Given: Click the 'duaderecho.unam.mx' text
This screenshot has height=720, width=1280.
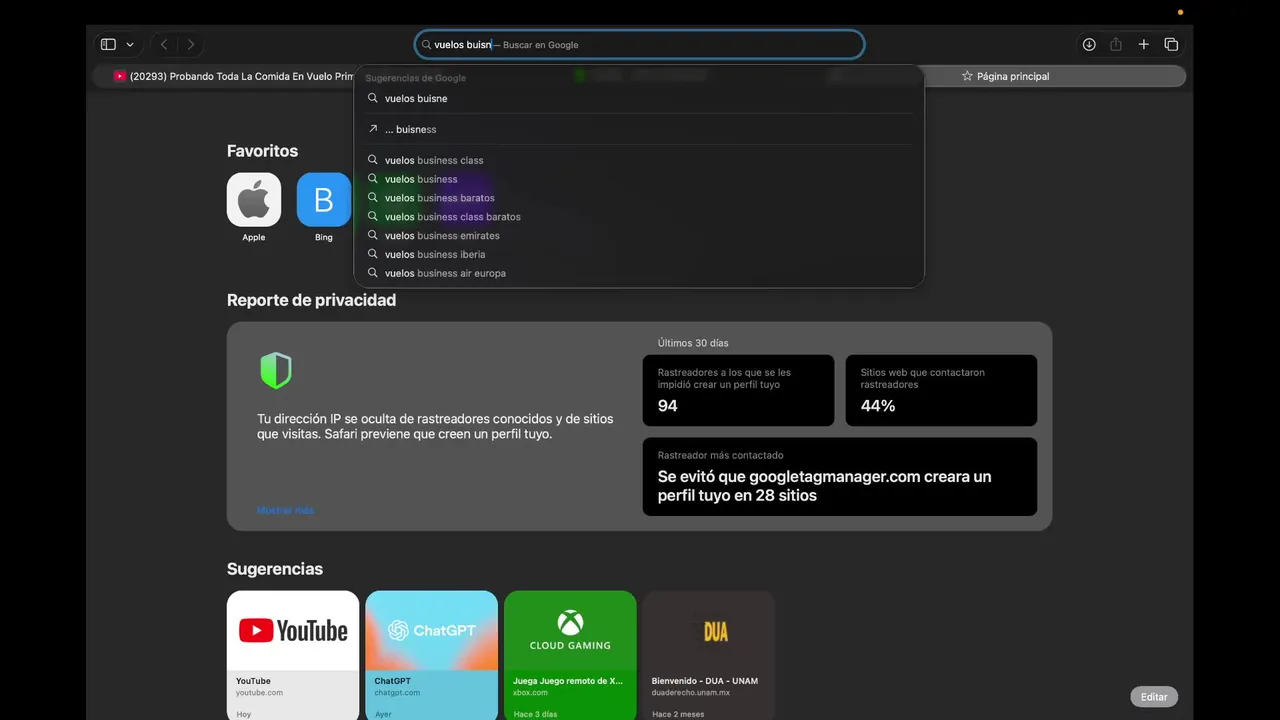Looking at the screenshot, I should [690, 693].
